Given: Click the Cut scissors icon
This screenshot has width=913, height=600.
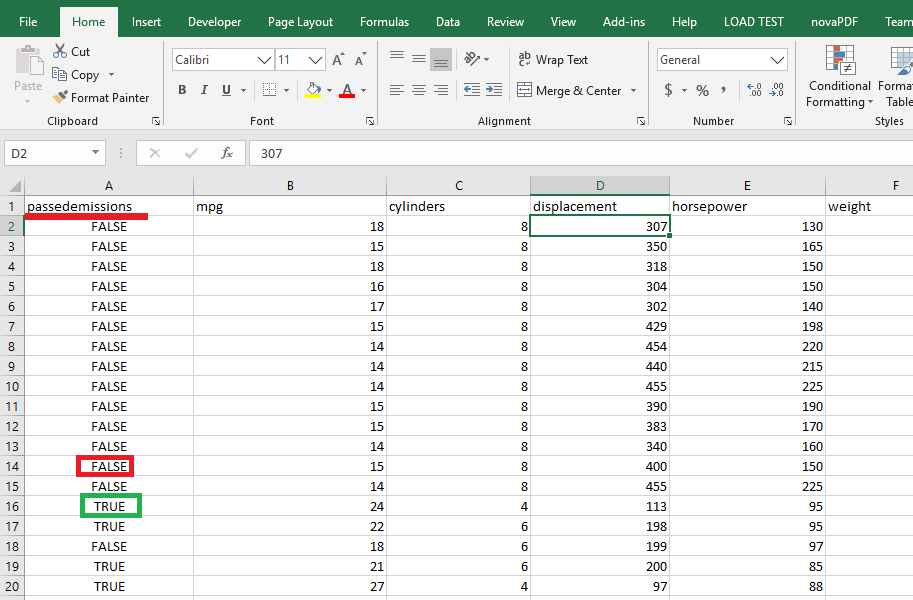Looking at the screenshot, I should pyautogui.click(x=59, y=51).
